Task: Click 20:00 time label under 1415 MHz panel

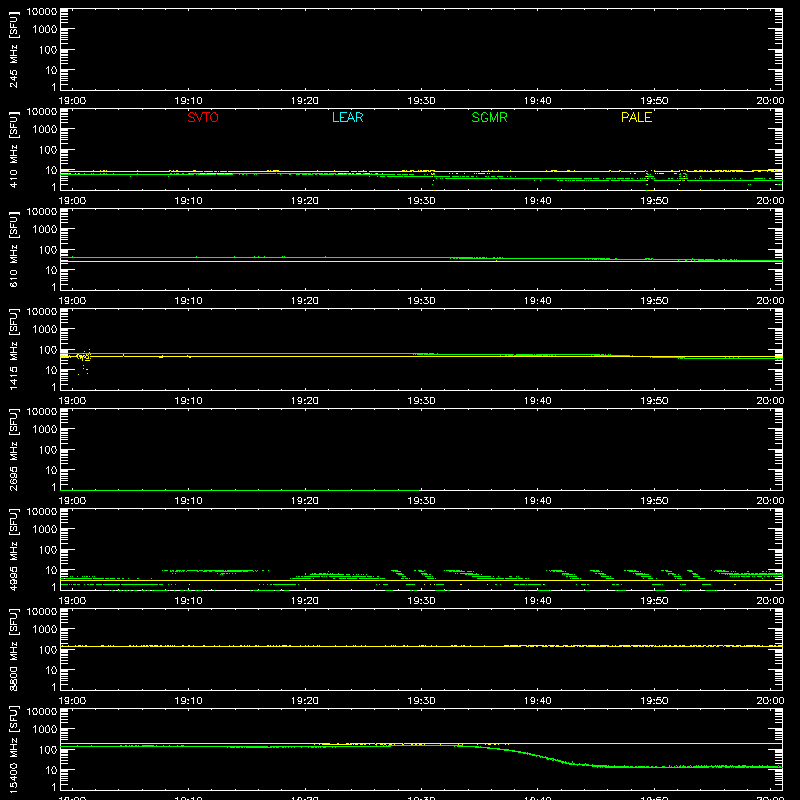Action: (770, 401)
